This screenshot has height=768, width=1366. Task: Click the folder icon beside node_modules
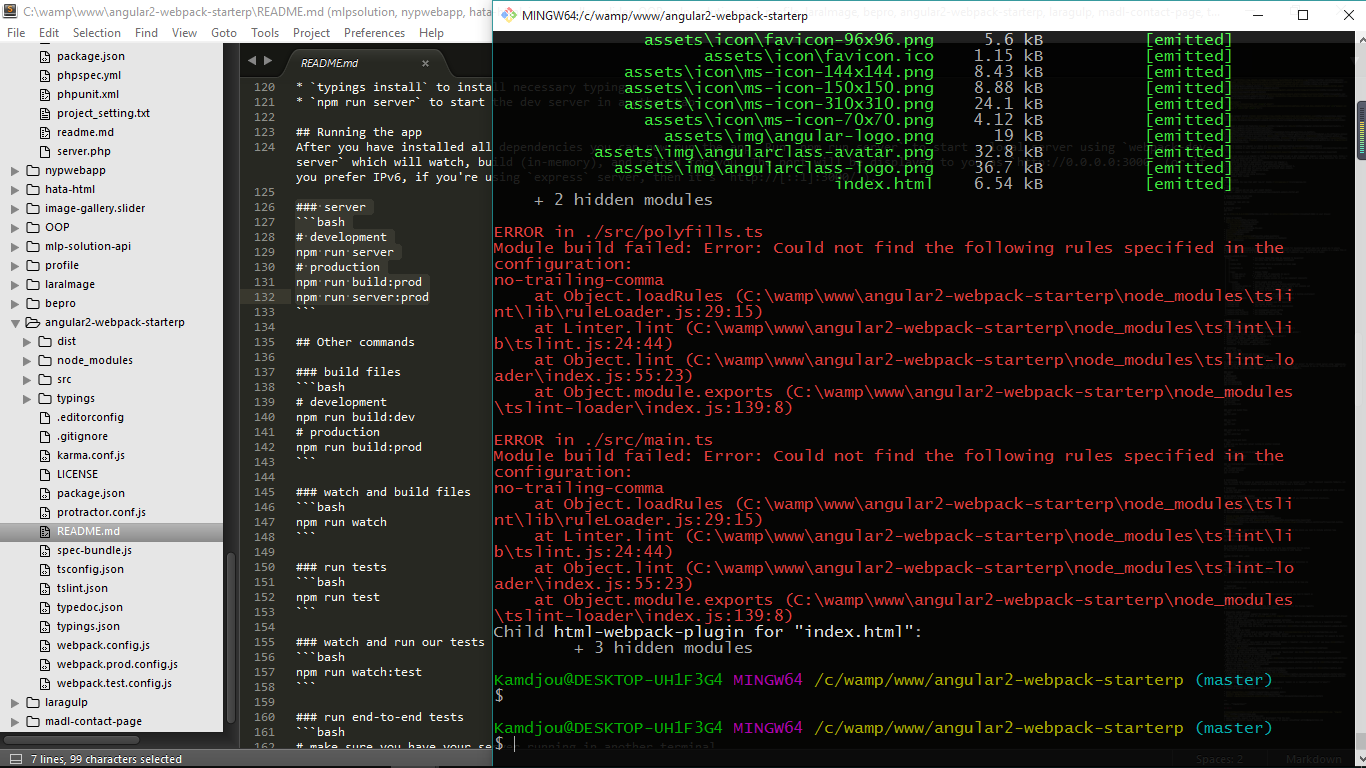coord(45,360)
